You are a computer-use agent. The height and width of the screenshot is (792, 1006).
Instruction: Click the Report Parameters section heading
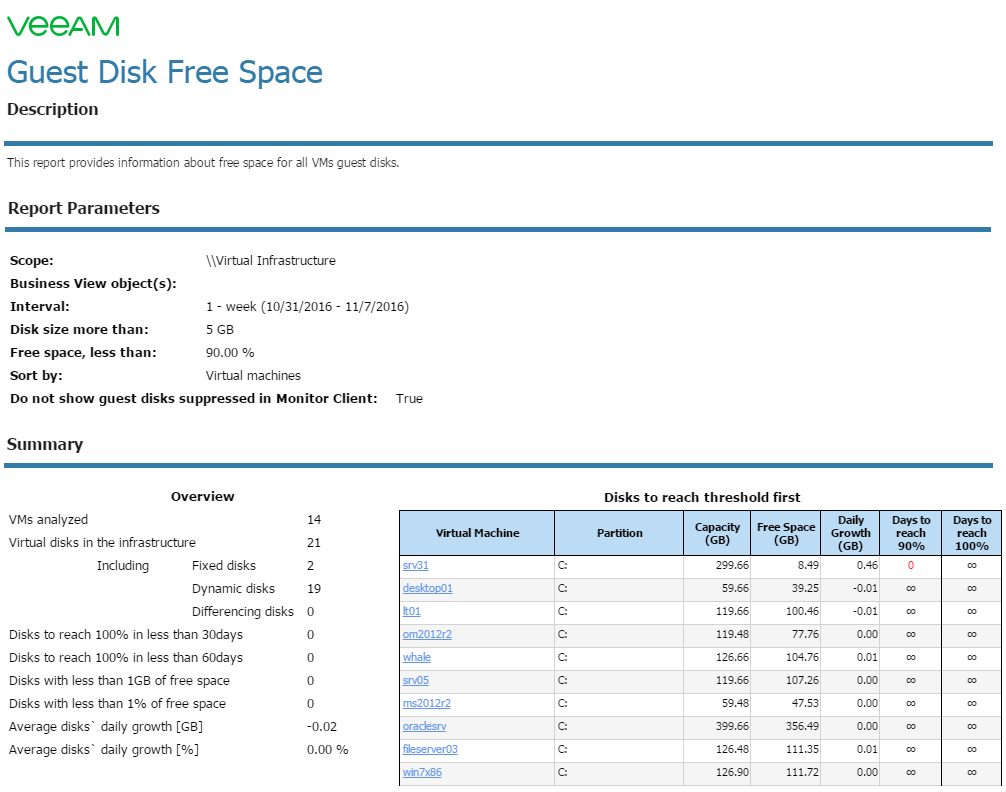click(x=83, y=208)
